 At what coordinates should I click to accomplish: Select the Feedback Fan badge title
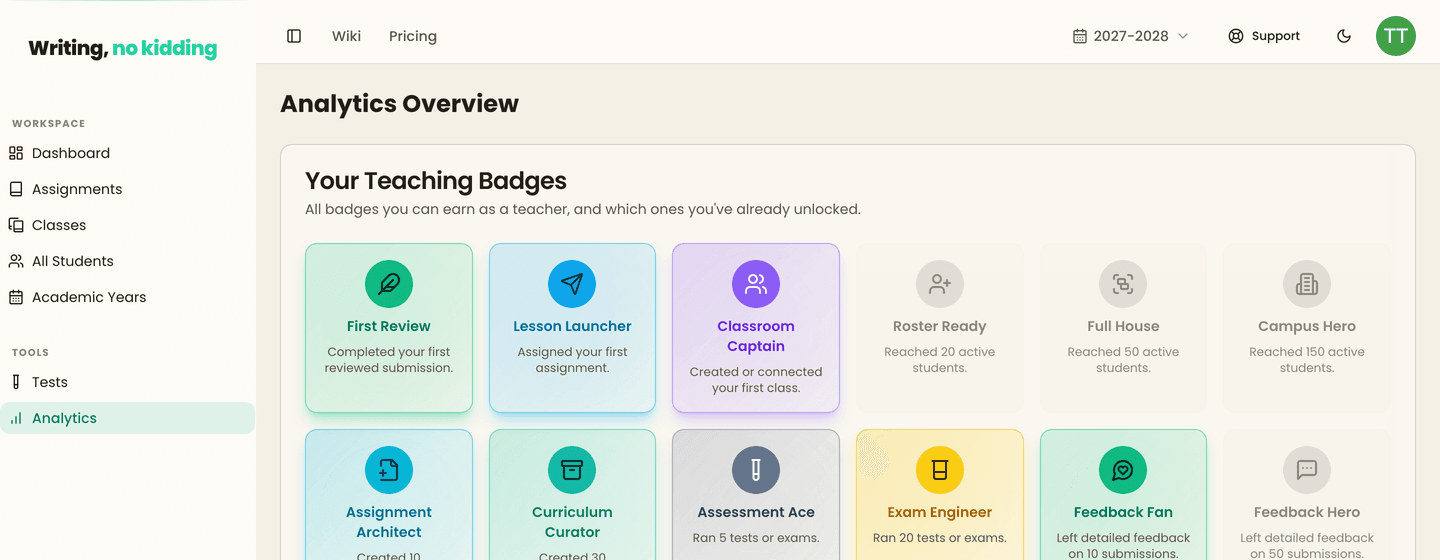coord(1123,512)
